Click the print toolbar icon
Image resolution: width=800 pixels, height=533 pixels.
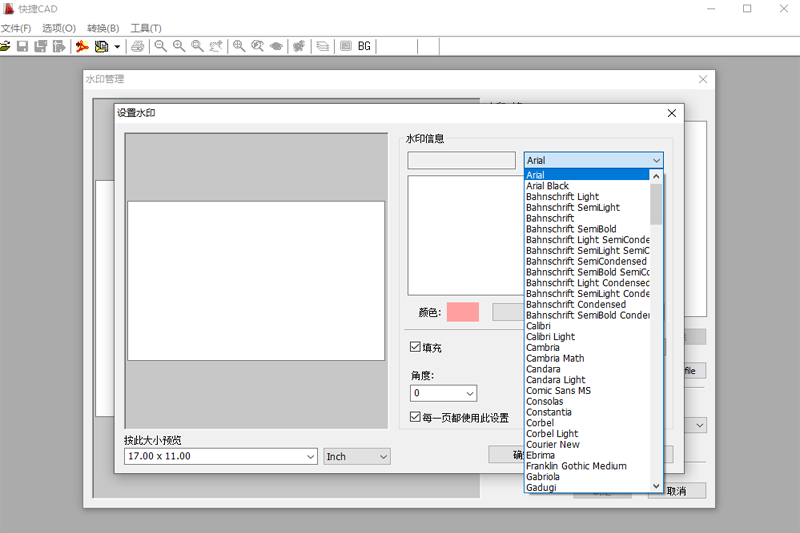(138, 46)
